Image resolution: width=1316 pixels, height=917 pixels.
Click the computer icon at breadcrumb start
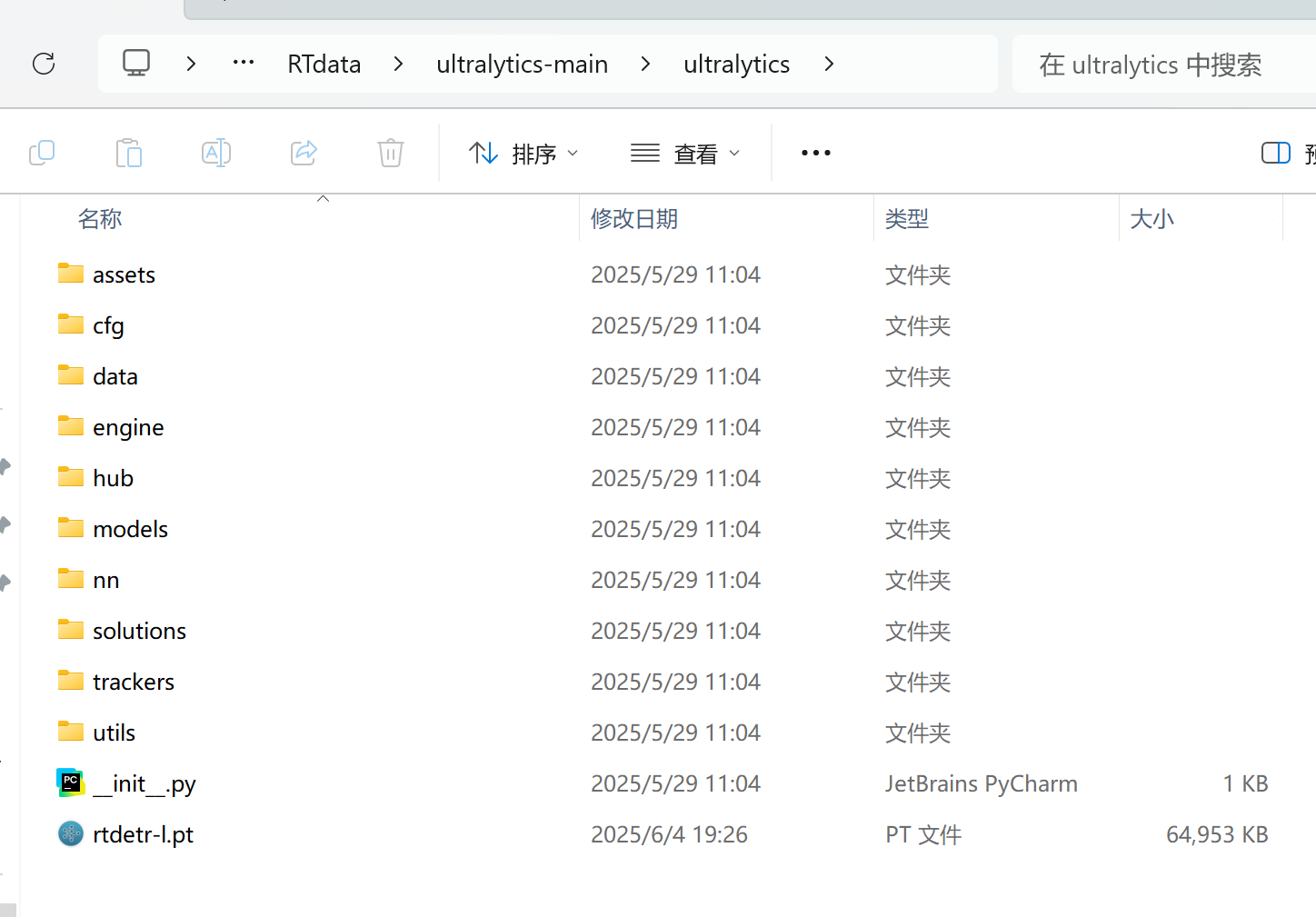click(x=136, y=62)
